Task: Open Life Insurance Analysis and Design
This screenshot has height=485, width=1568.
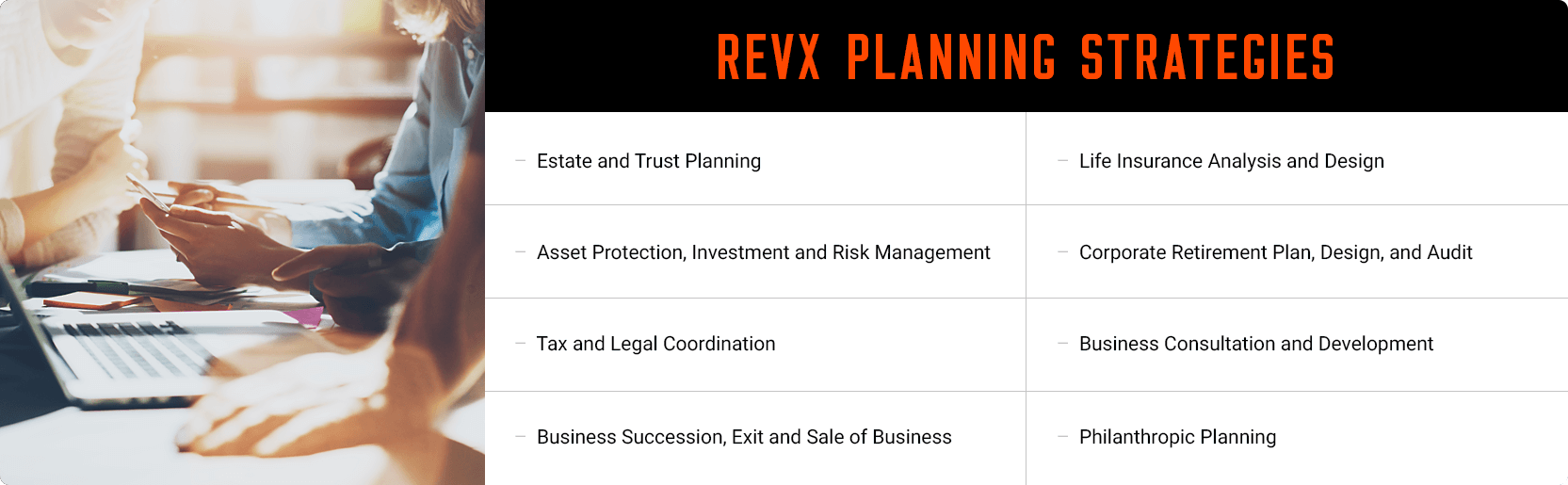Action: (x=1232, y=161)
